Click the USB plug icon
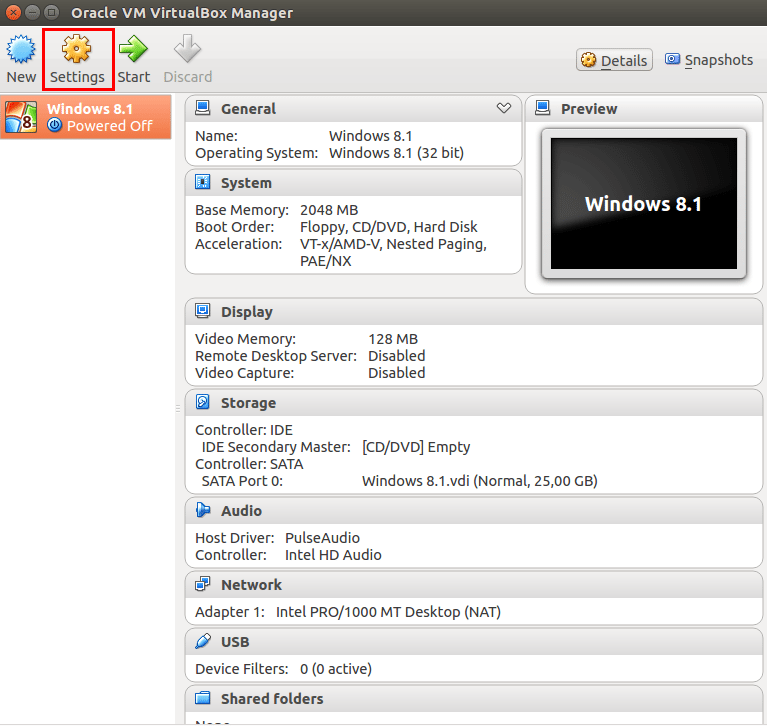 pos(203,641)
